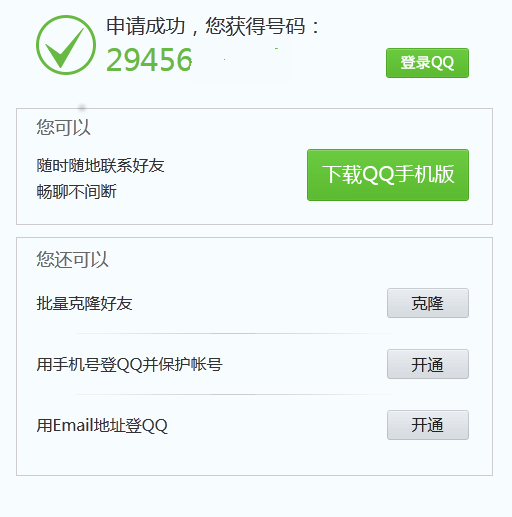The image size is (512, 517).
Task: Activate Email address login with 开通
Action: tap(428, 425)
